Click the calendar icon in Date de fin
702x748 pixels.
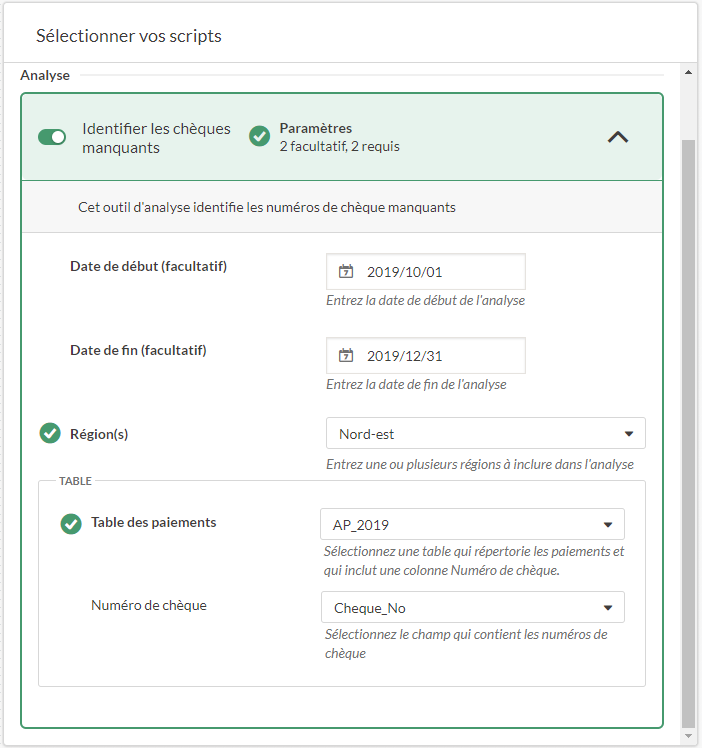coord(346,356)
